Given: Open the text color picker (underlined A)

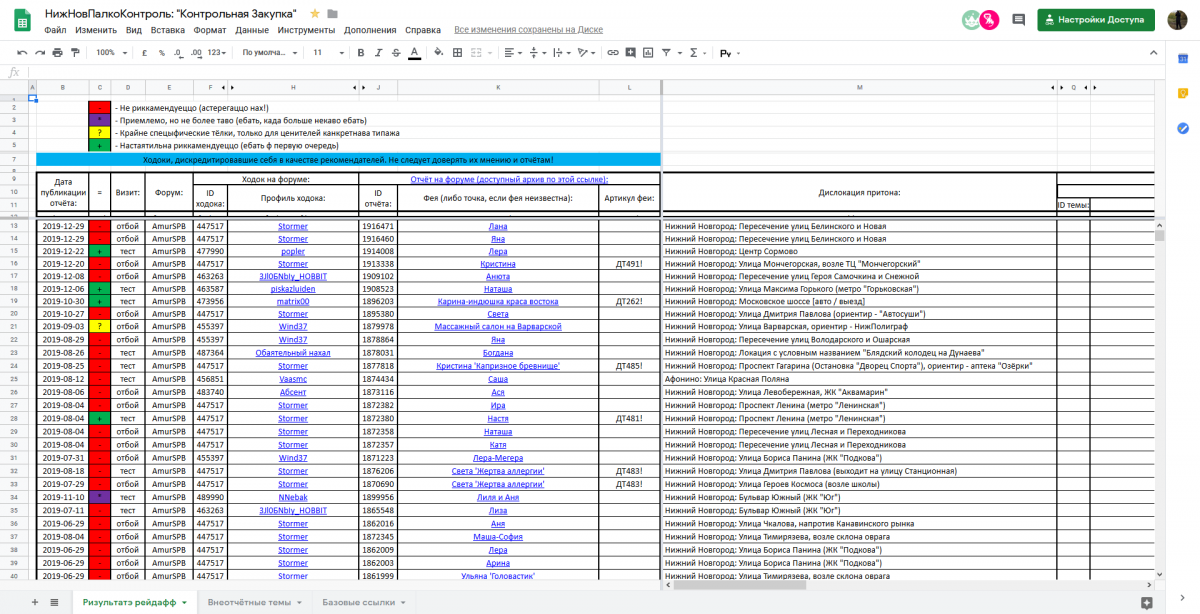Looking at the screenshot, I should (414, 52).
